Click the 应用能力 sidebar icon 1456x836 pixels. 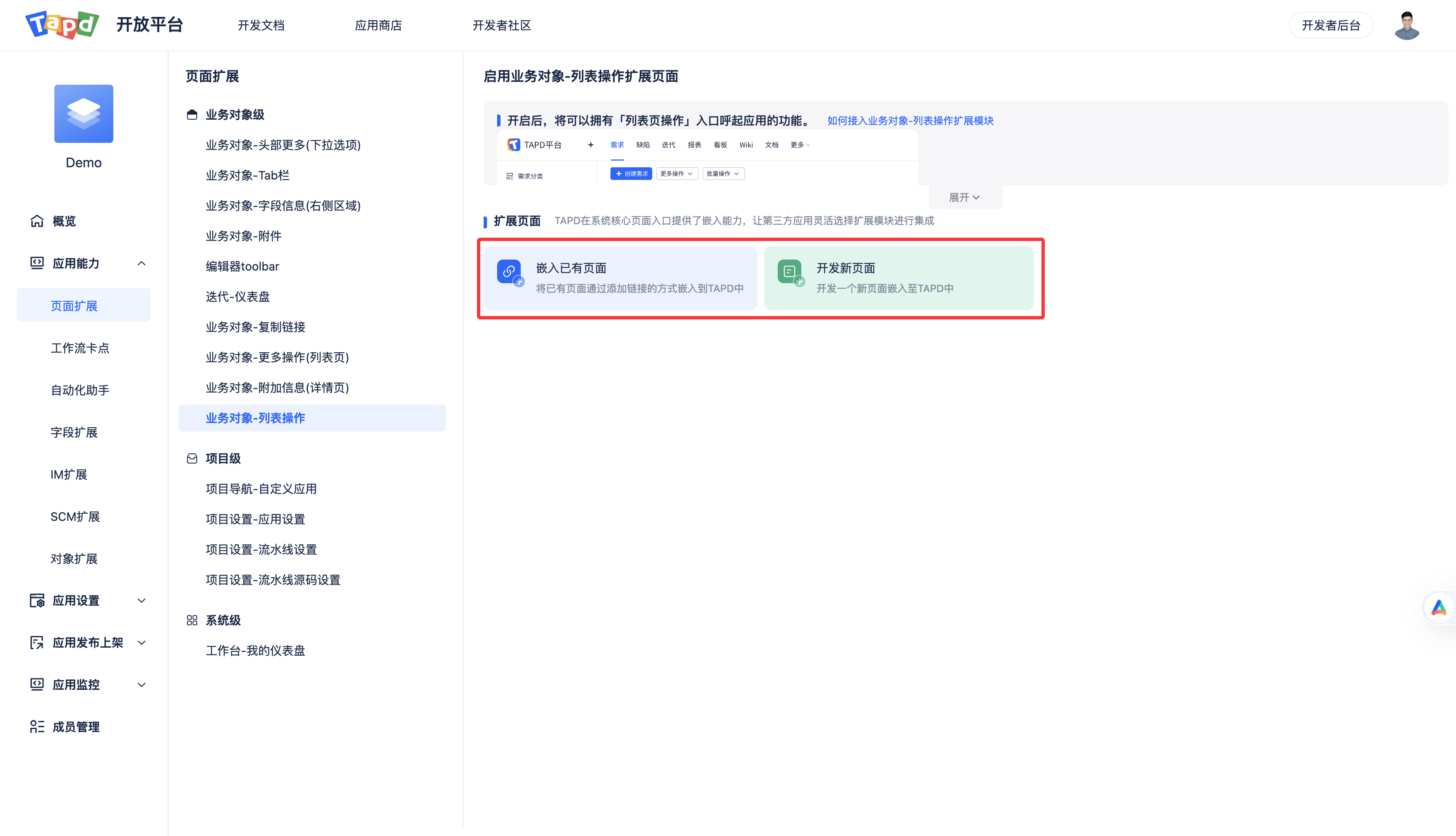[x=36, y=263]
